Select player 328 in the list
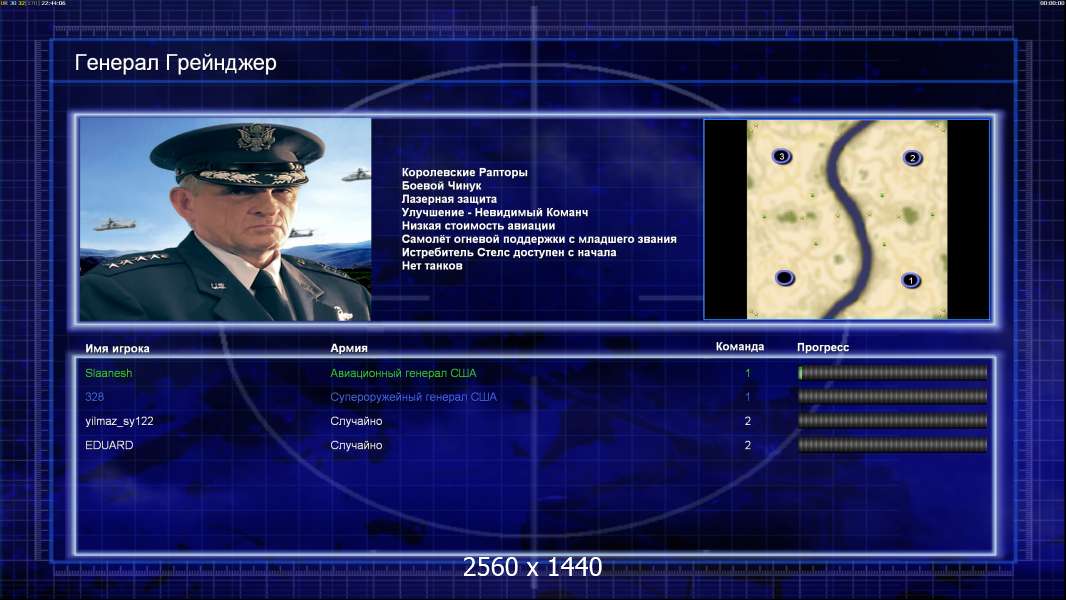Viewport: 1066px width, 600px height. tap(94, 397)
